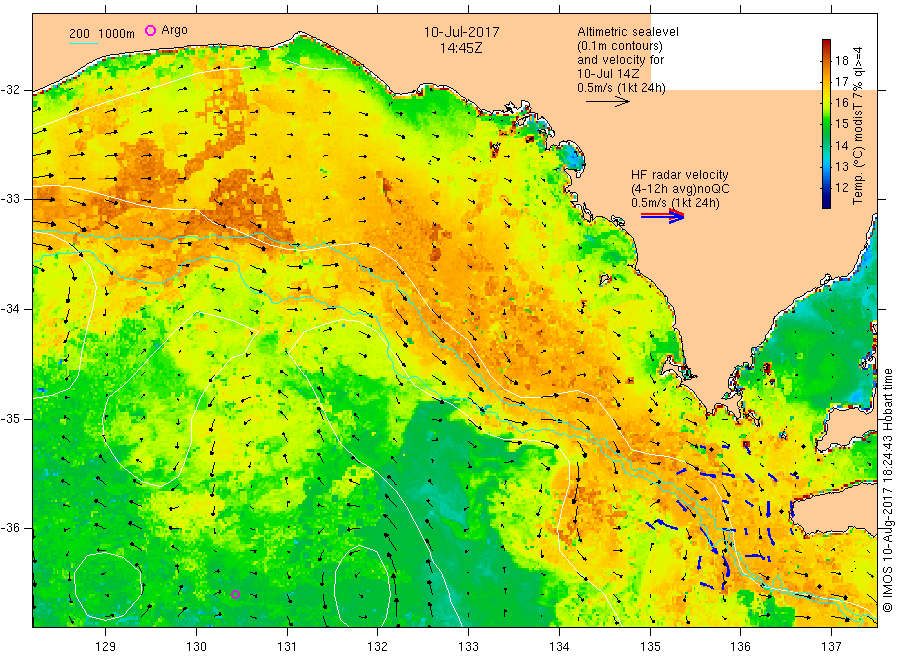This screenshot has width=900, height=660.
Task: Click the 133 longitude label
Action: [x=468, y=647]
